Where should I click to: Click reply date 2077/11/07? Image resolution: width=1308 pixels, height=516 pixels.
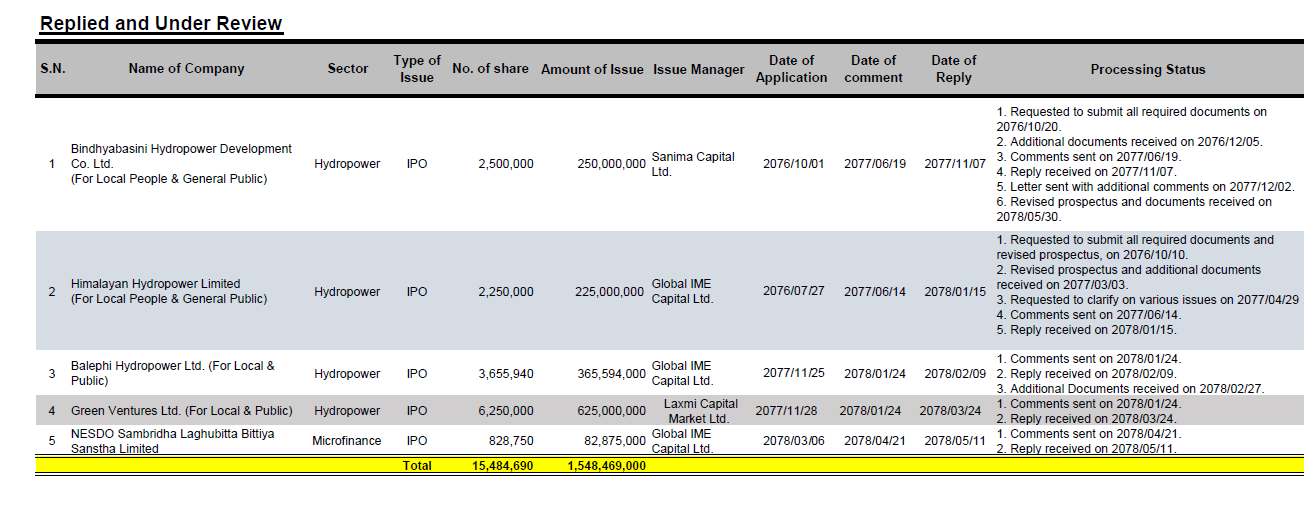coord(955,164)
